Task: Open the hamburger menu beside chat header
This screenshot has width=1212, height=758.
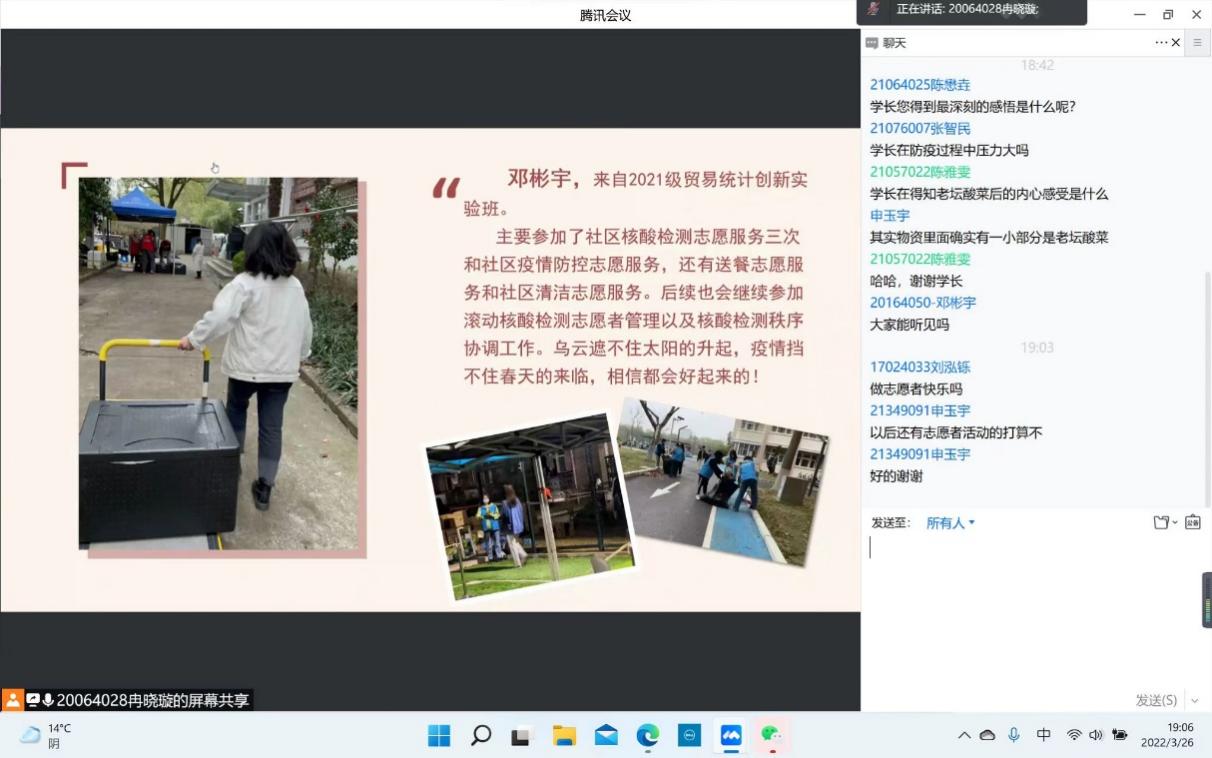Action: pos(1197,42)
